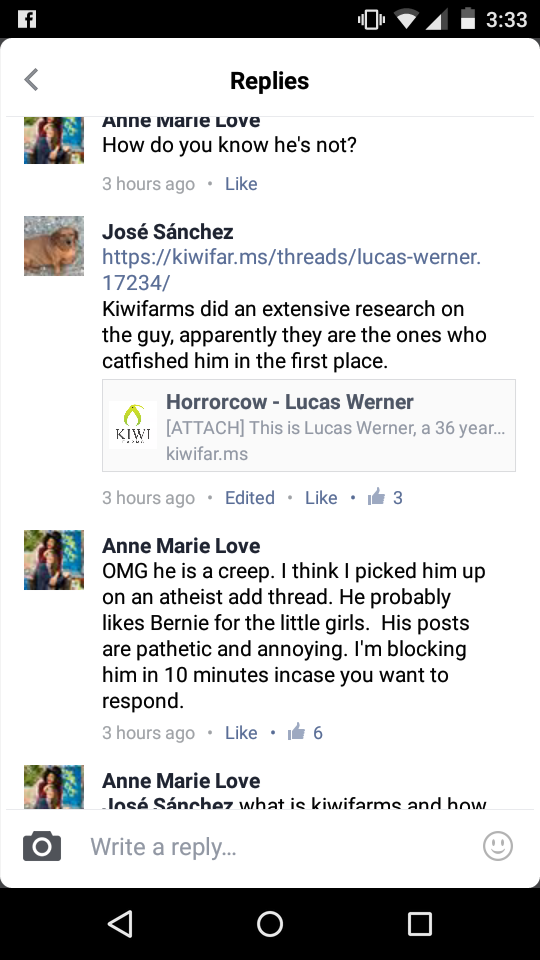Open the emoji smiley picker
540x960 pixels.
(498, 846)
